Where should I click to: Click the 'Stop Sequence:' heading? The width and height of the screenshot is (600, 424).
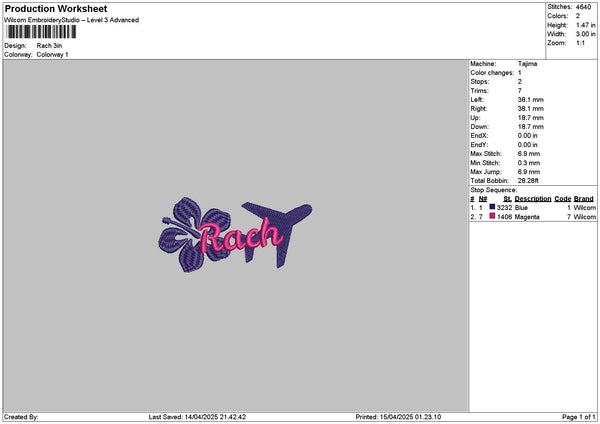(494, 190)
